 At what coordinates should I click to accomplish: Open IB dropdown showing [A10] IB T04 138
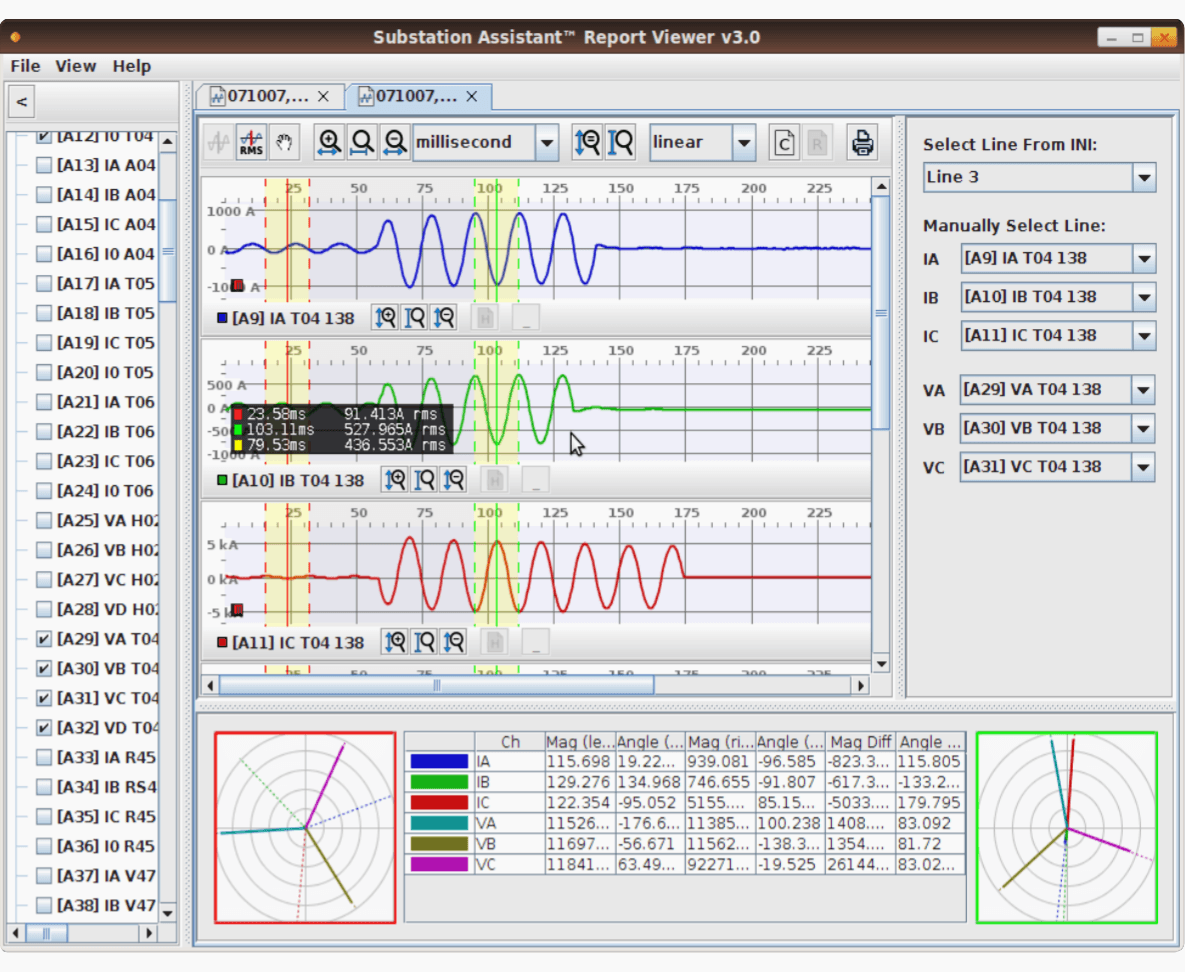(1144, 297)
